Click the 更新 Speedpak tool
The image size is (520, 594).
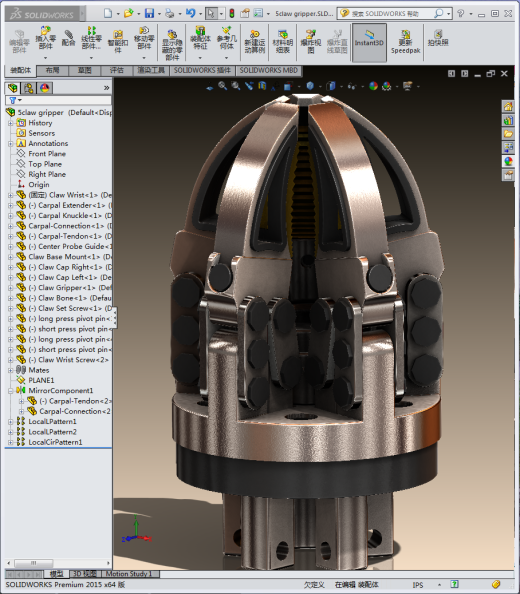click(406, 42)
